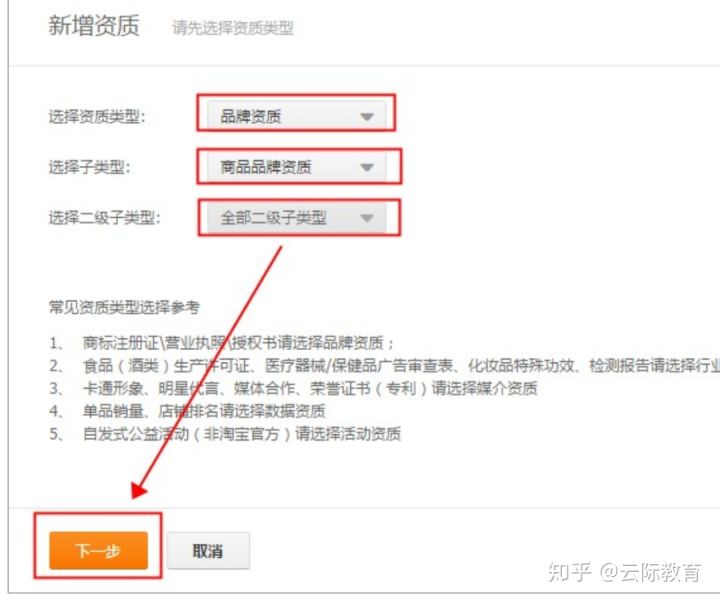The width and height of the screenshot is (720, 602).
Task: Click the 常见资质类型选择参考 section title
Action: click(124, 307)
